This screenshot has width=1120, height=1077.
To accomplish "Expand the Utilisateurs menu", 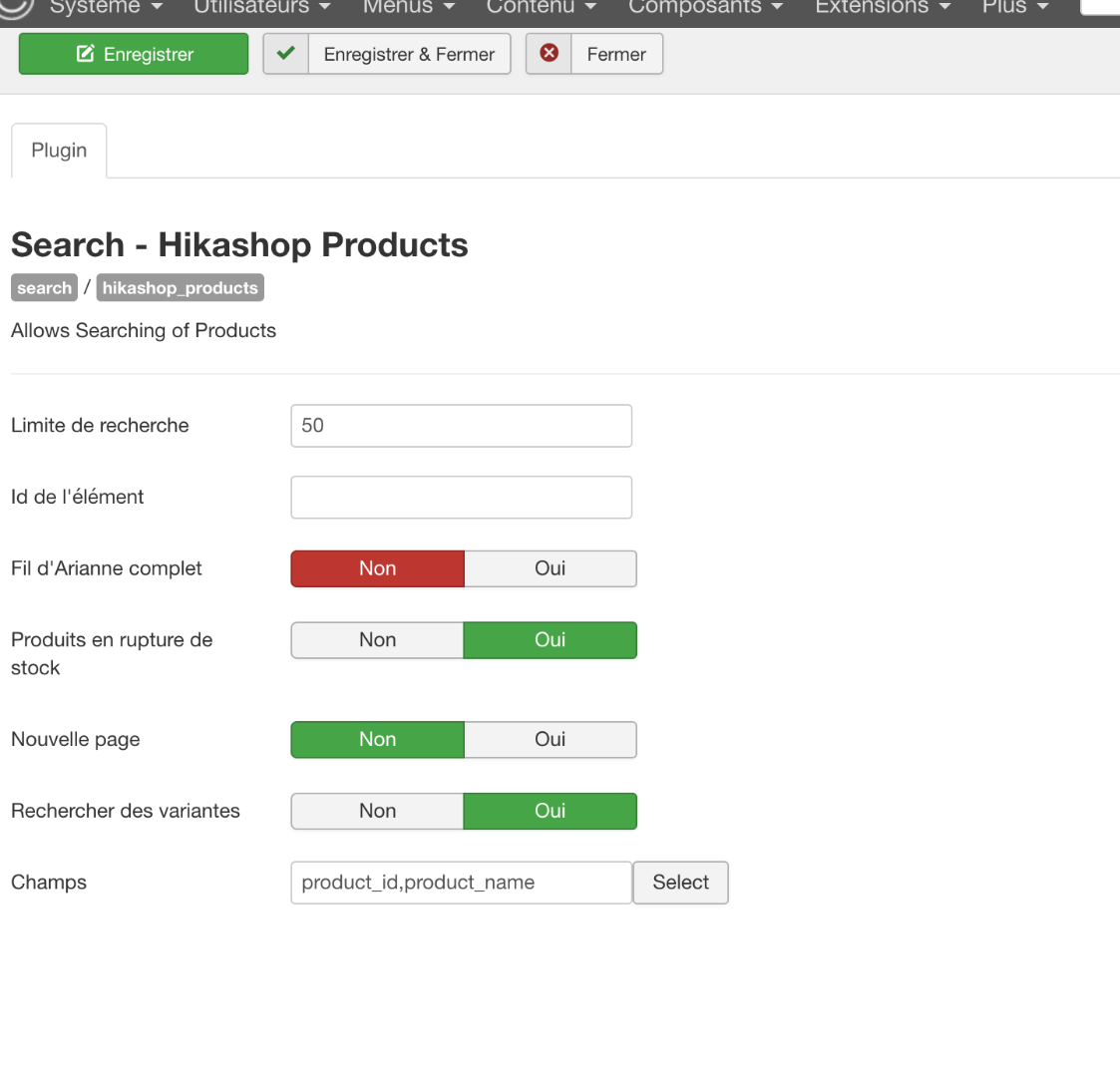I will (x=261, y=7).
